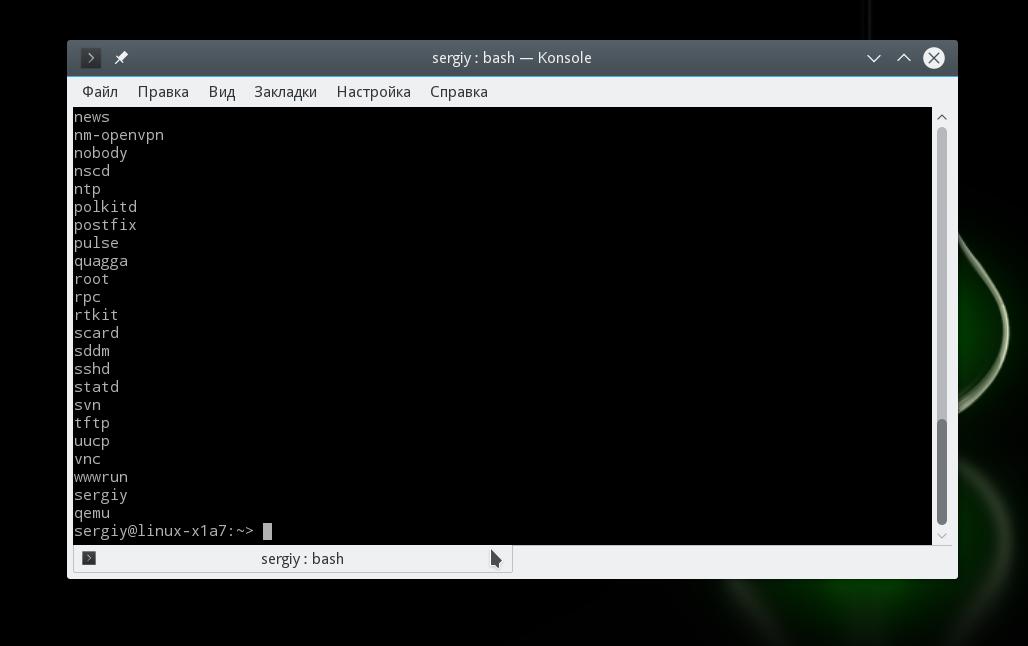Click the 'pulse' entry
Screen dimensions: 1028x646
(x=96, y=243)
